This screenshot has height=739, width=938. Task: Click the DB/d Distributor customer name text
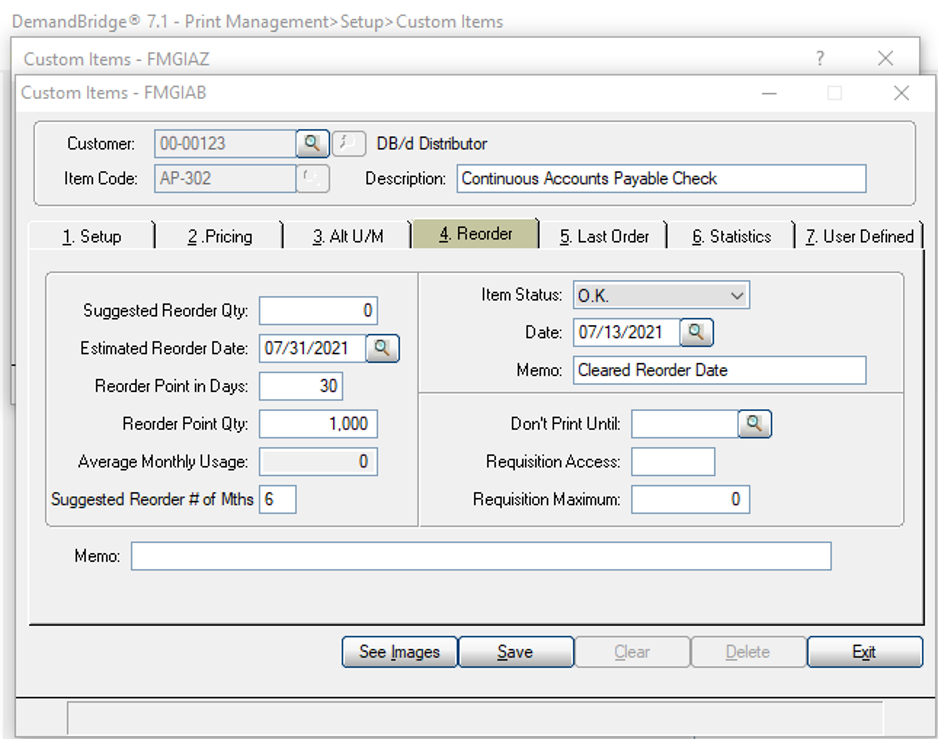[x=431, y=144]
